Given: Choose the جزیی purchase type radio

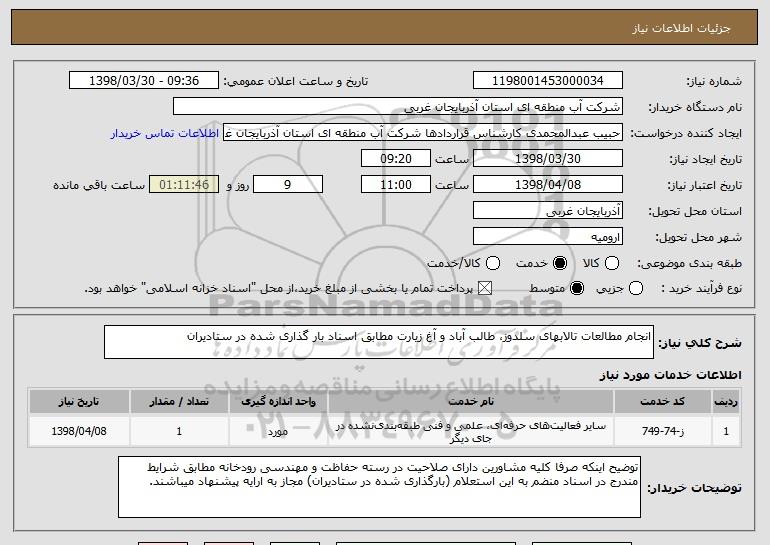Looking at the screenshot, I should 636,288.
